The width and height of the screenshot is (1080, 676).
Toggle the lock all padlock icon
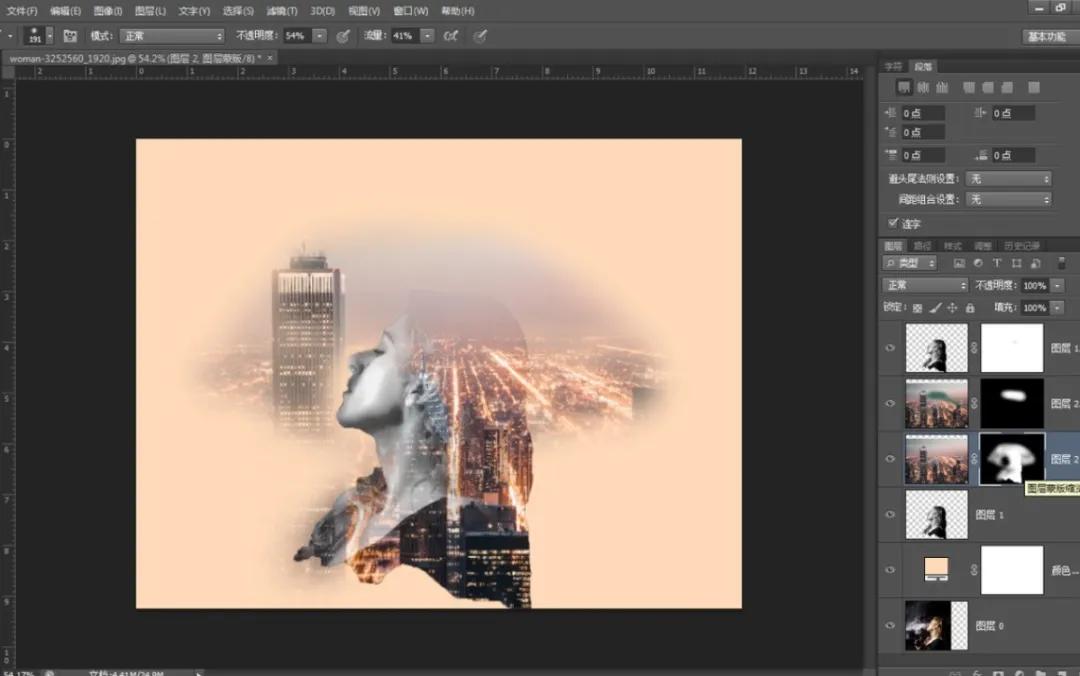(x=970, y=308)
